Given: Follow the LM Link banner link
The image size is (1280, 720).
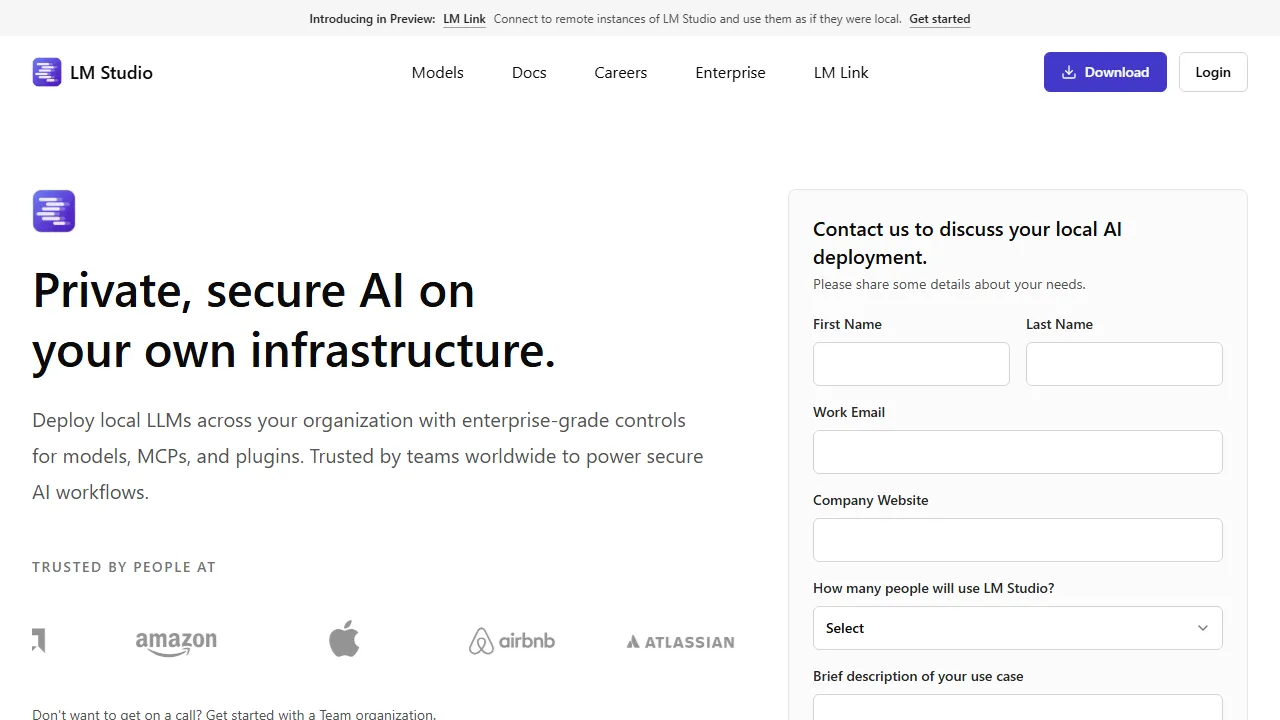Looking at the screenshot, I should pyautogui.click(x=465, y=19).
